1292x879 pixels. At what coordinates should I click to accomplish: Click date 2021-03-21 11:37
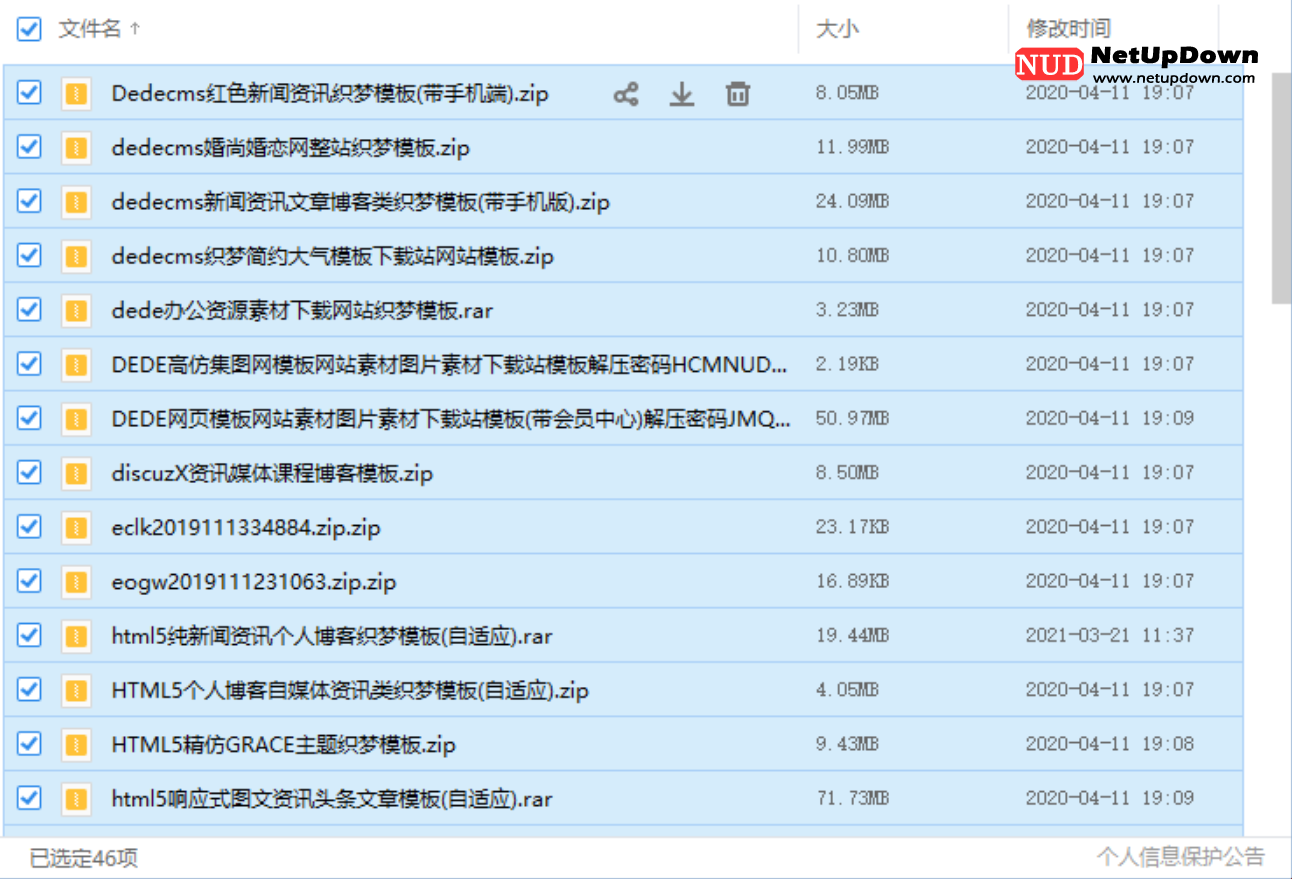click(x=1110, y=635)
